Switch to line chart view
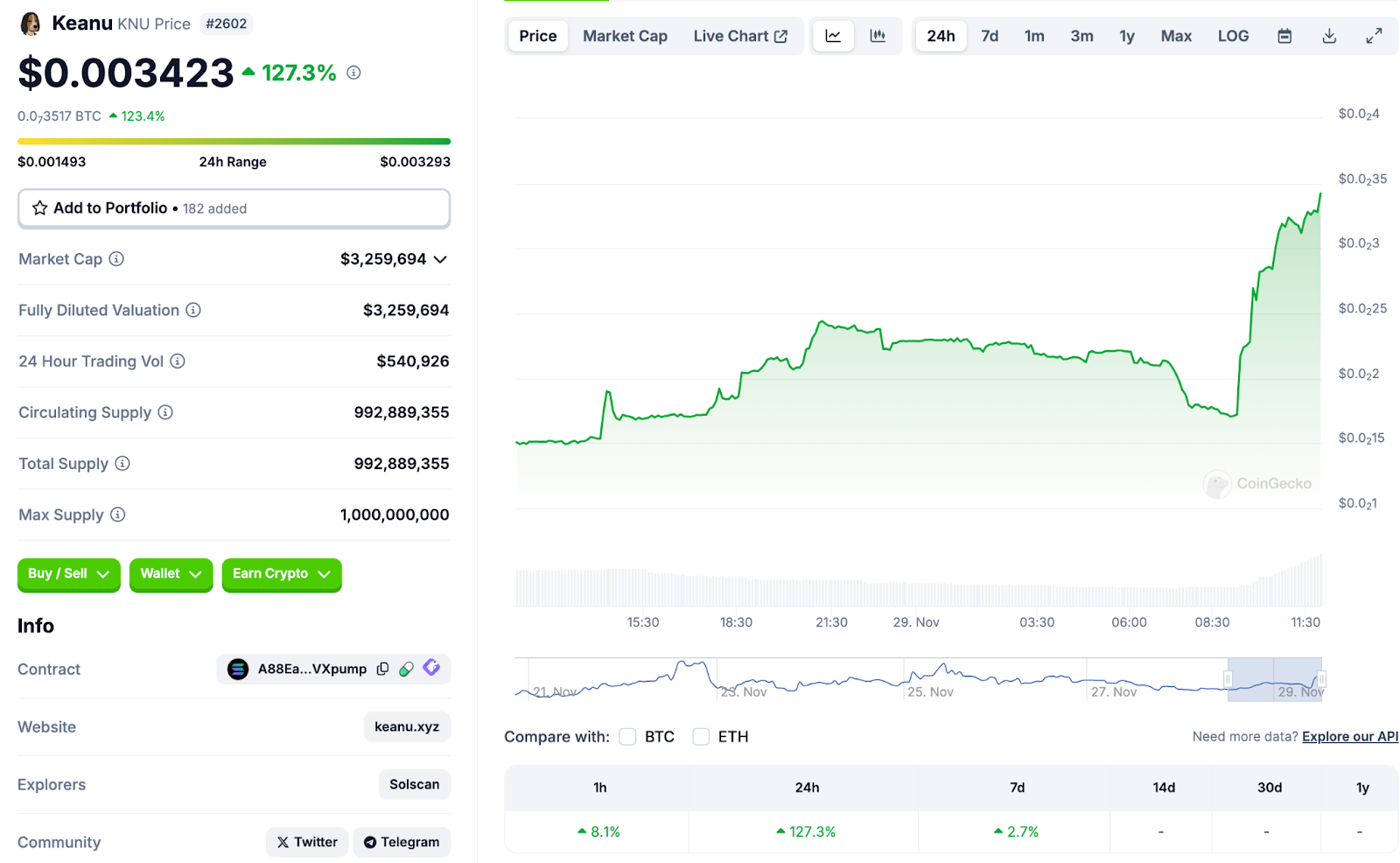Screen dimensions: 1400x863 point(833,36)
